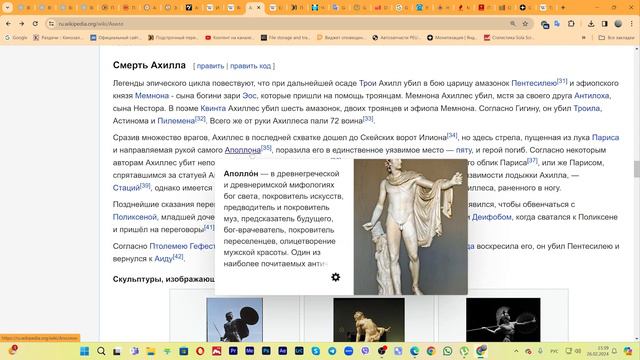Image resolution: width=640 pixels, height=360 pixels.
Task: Open Telegram from the taskbar
Action: [x=332, y=351]
